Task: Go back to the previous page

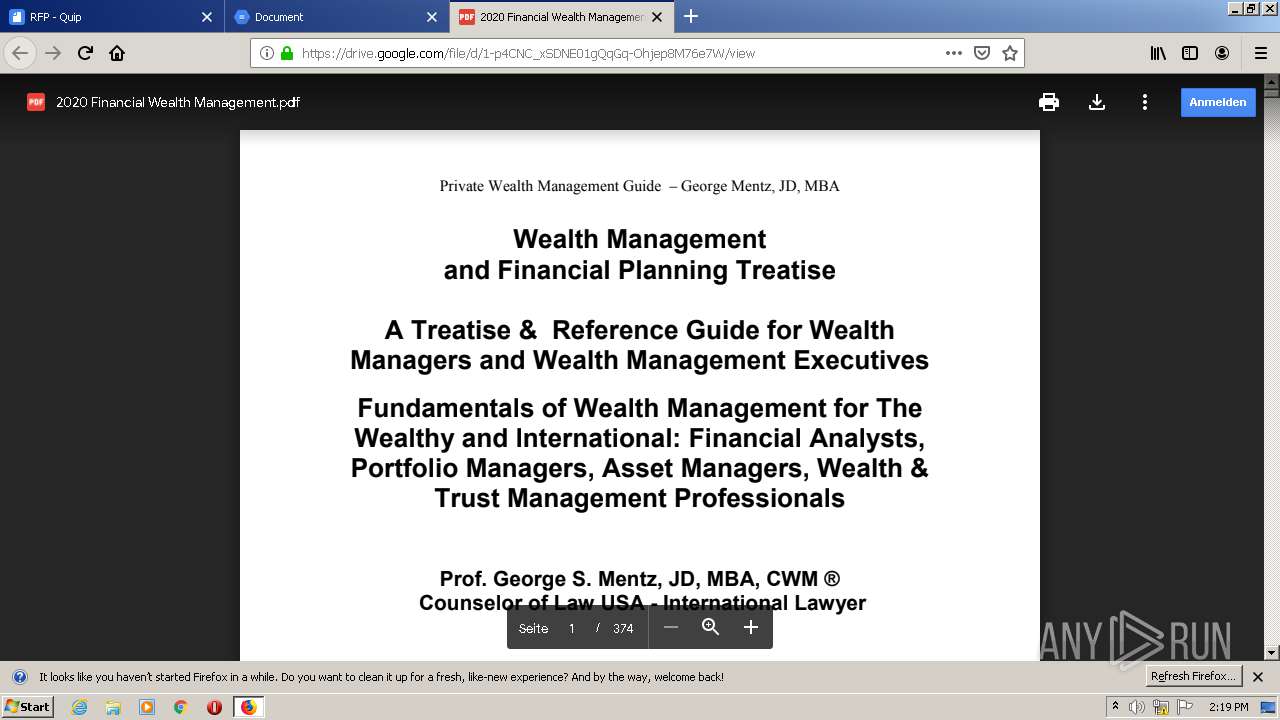Action: click(20, 53)
